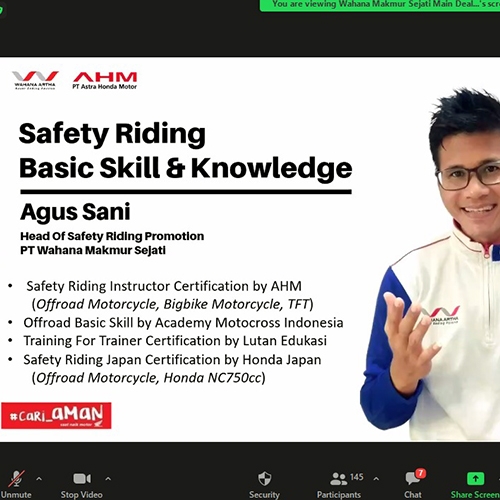The height and width of the screenshot is (500, 500).
Task: Open the Participants panel icon
Action: [338, 479]
